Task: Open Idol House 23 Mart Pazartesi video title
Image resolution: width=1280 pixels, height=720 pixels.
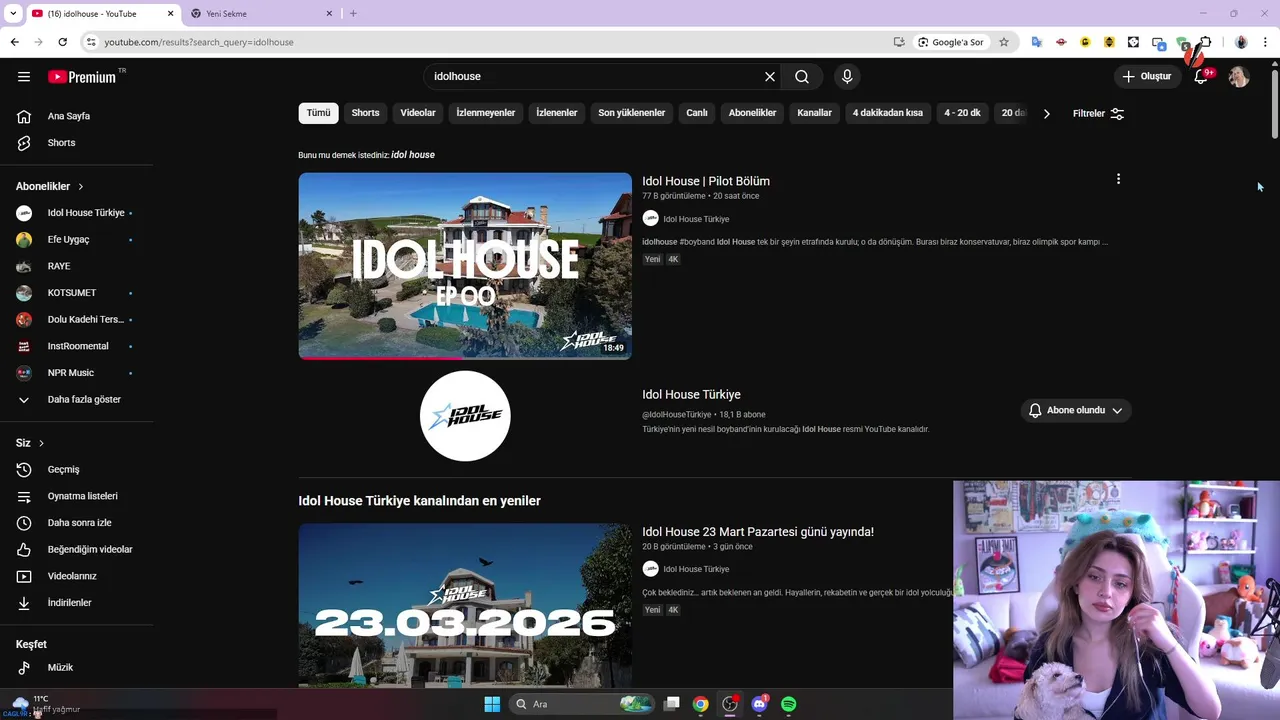Action: coord(758,532)
